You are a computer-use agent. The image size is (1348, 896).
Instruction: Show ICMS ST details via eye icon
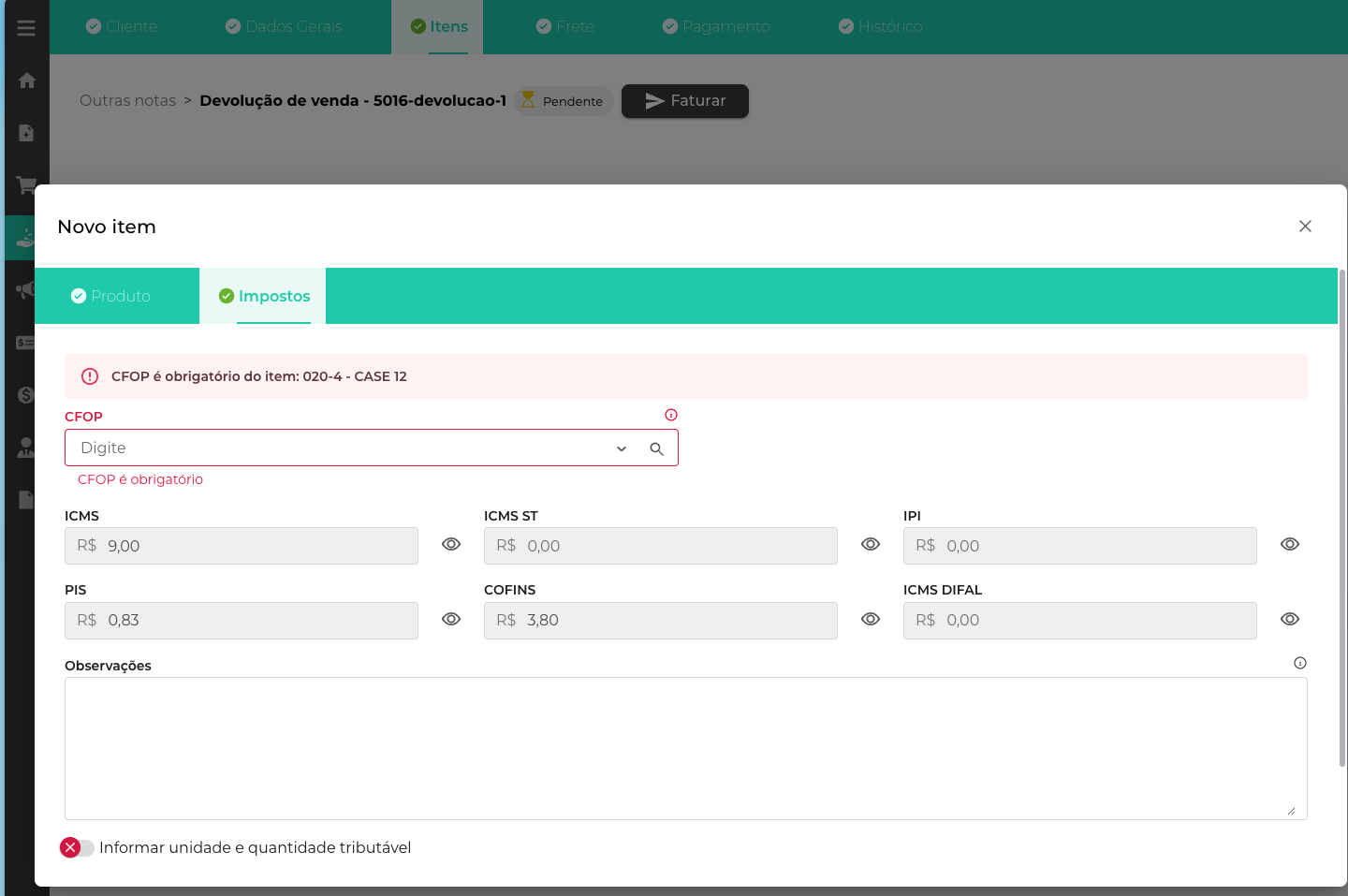tap(871, 545)
